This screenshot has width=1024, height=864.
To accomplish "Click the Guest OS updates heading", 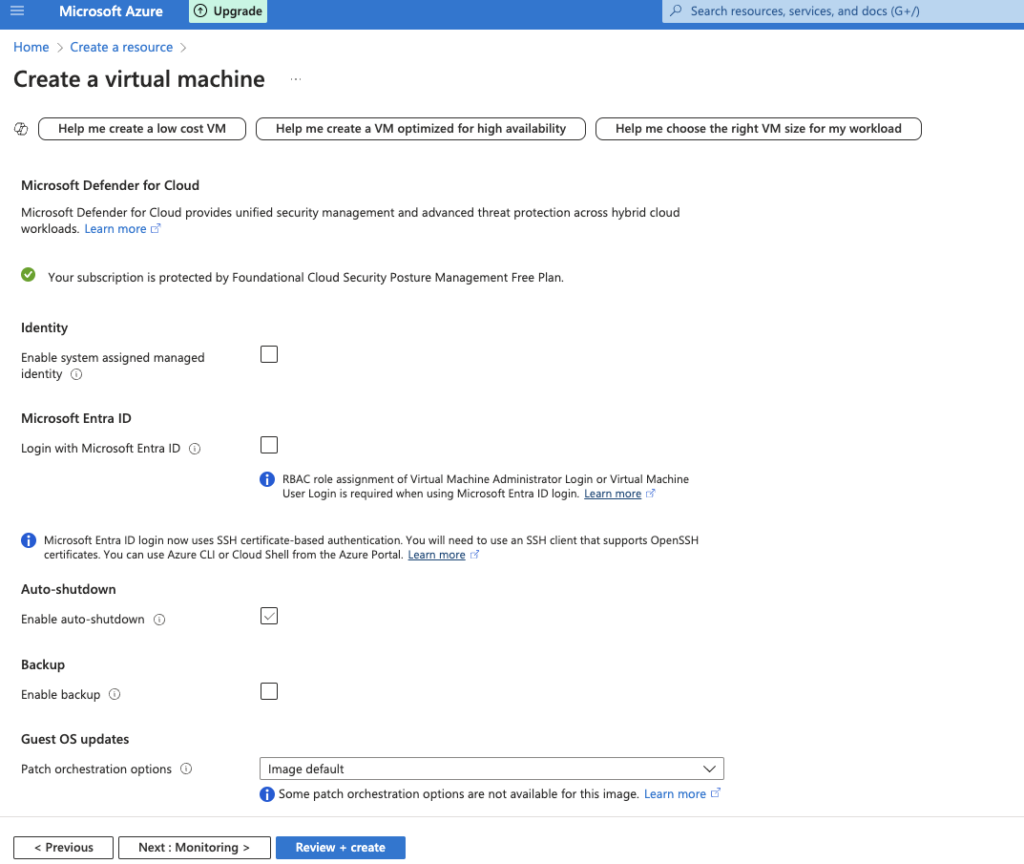I will pos(75,739).
